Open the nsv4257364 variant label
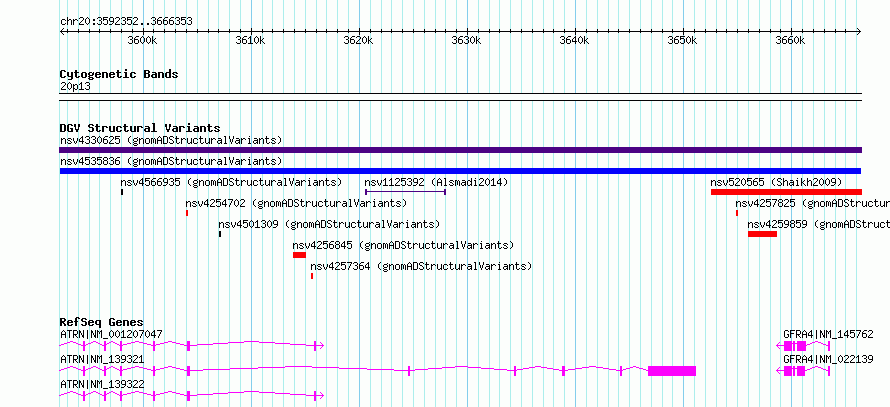The height and width of the screenshot is (407, 890). [x=421, y=266]
